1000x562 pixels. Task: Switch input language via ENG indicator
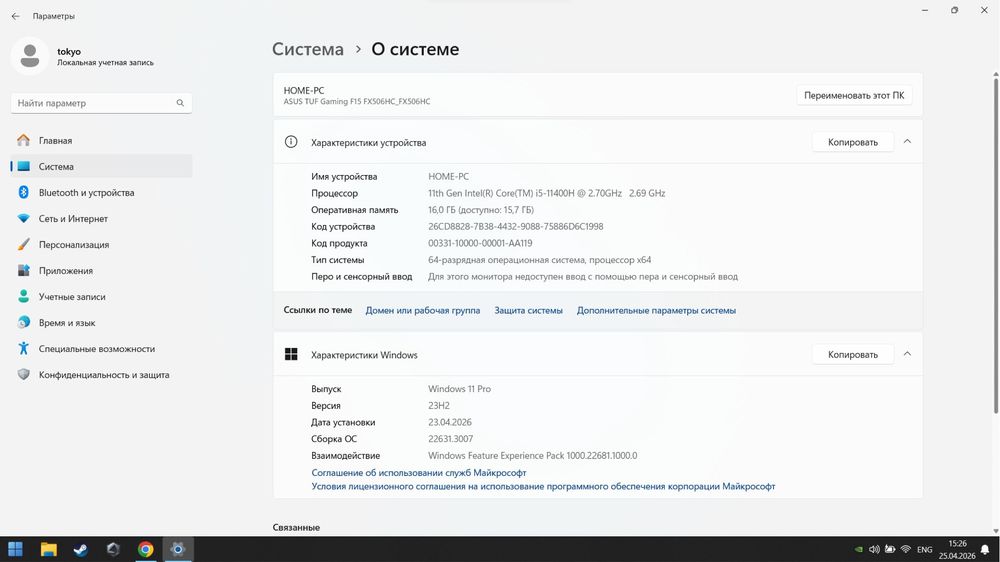tap(925, 549)
